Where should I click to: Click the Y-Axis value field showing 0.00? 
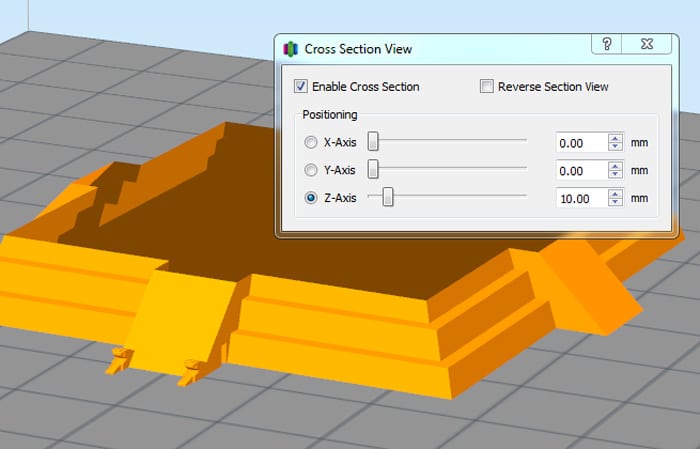(x=582, y=170)
